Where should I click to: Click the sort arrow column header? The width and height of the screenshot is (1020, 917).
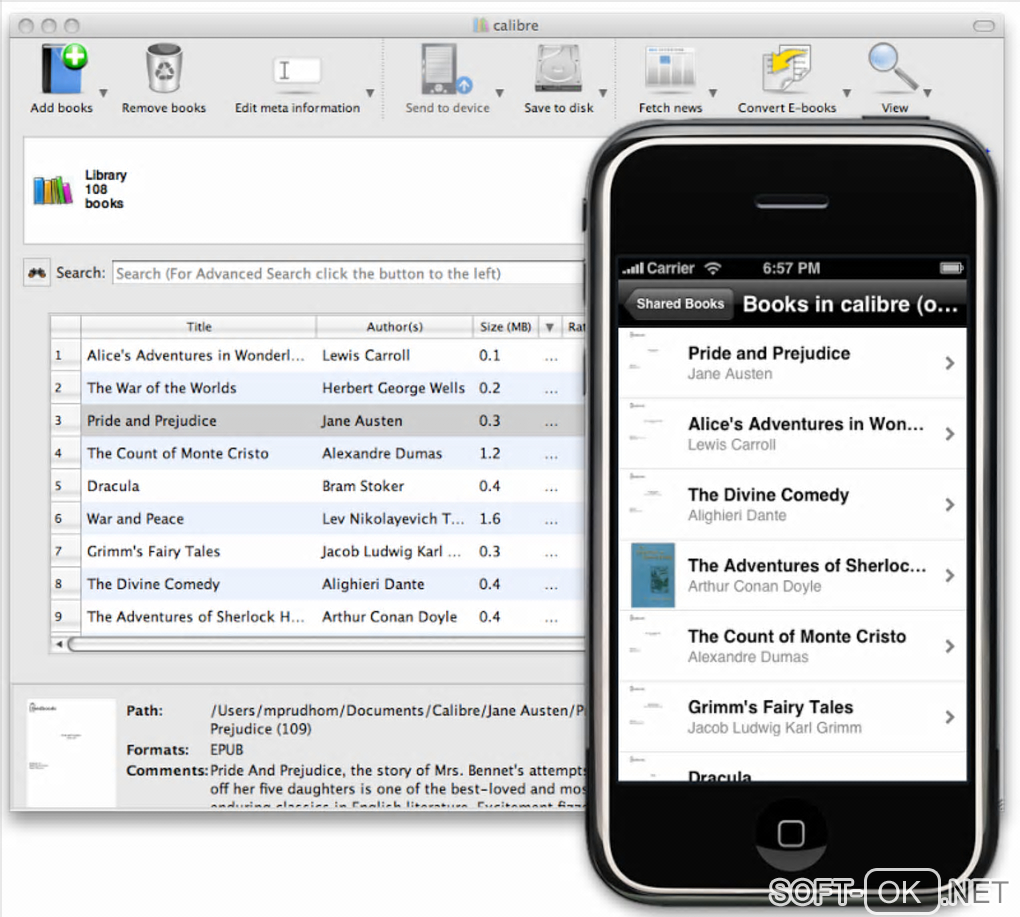tap(550, 326)
